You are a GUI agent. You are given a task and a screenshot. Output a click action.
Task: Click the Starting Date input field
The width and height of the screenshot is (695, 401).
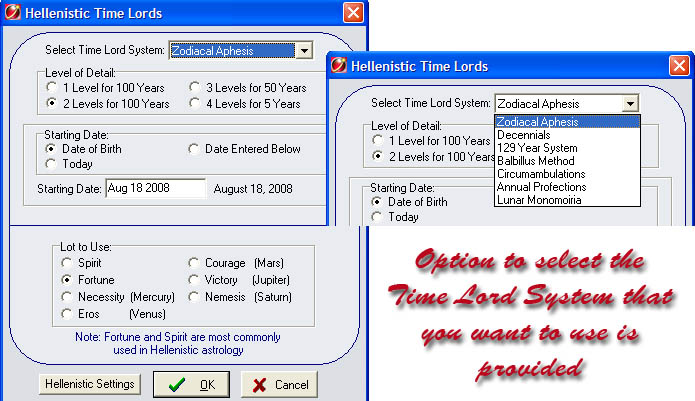click(x=154, y=188)
